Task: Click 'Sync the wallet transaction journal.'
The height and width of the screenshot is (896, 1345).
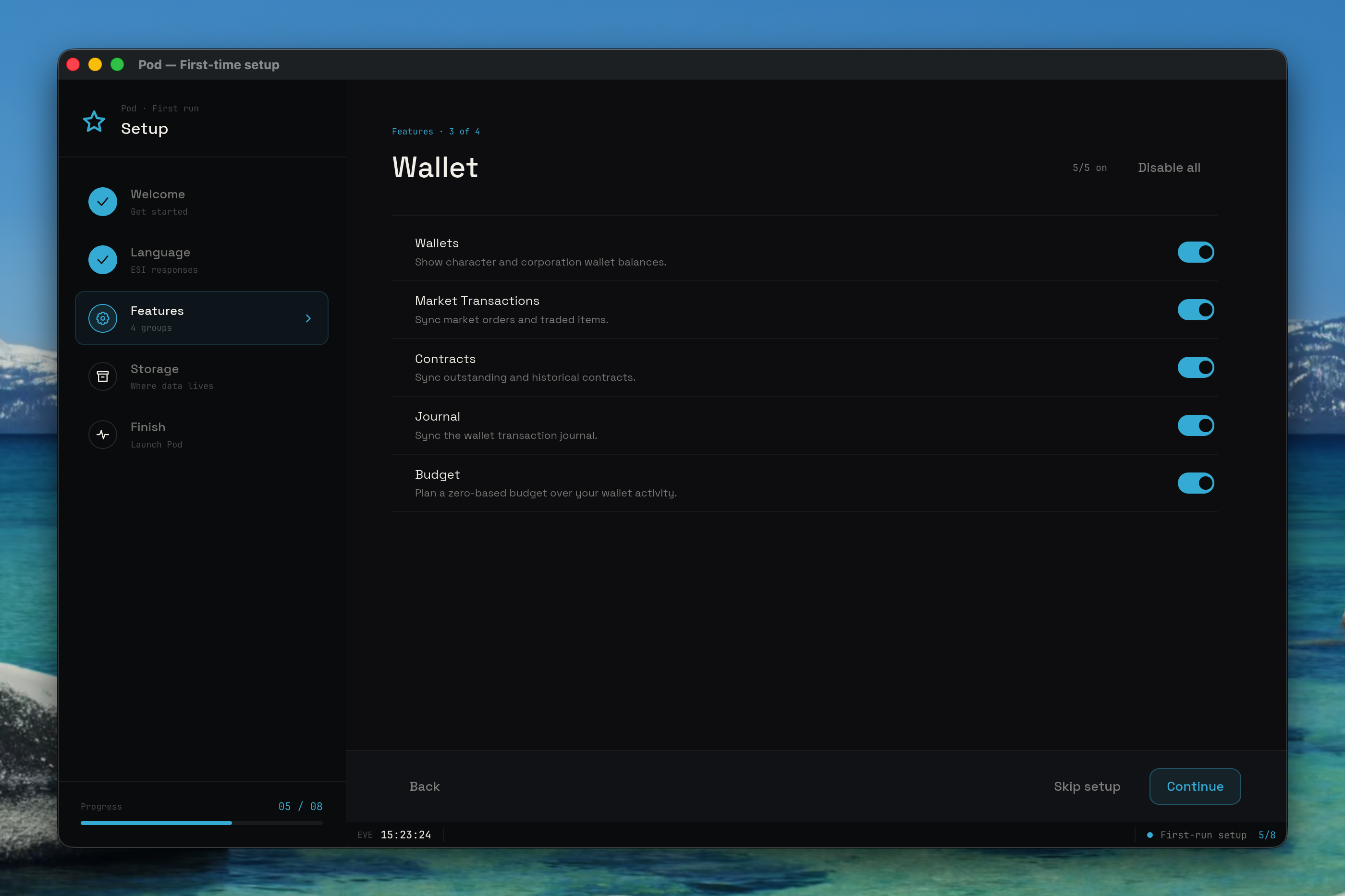Action: pyautogui.click(x=506, y=436)
